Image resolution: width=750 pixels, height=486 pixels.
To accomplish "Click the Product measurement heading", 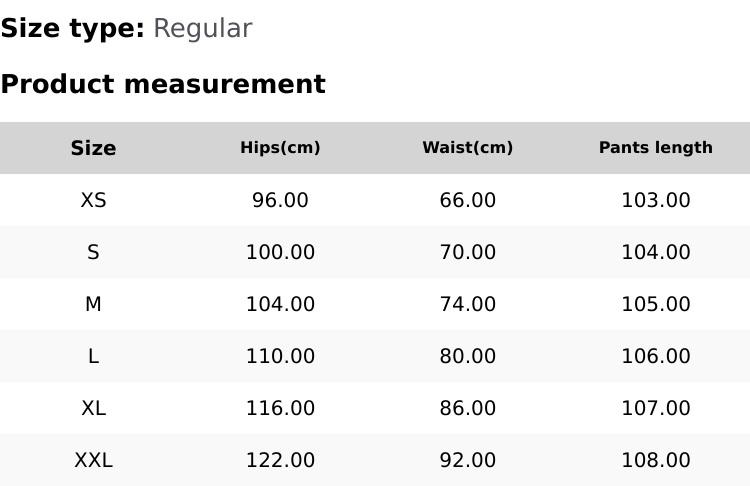I will (x=162, y=84).
